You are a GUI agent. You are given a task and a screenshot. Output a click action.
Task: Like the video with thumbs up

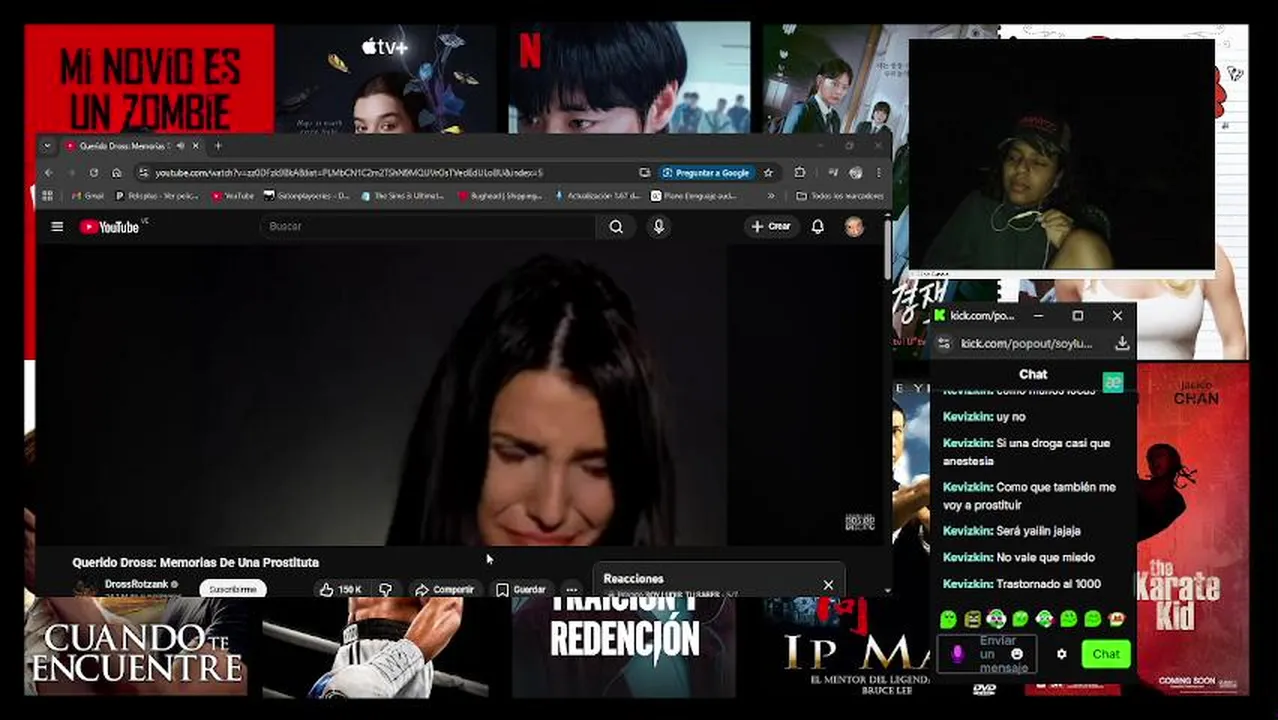click(x=340, y=590)
